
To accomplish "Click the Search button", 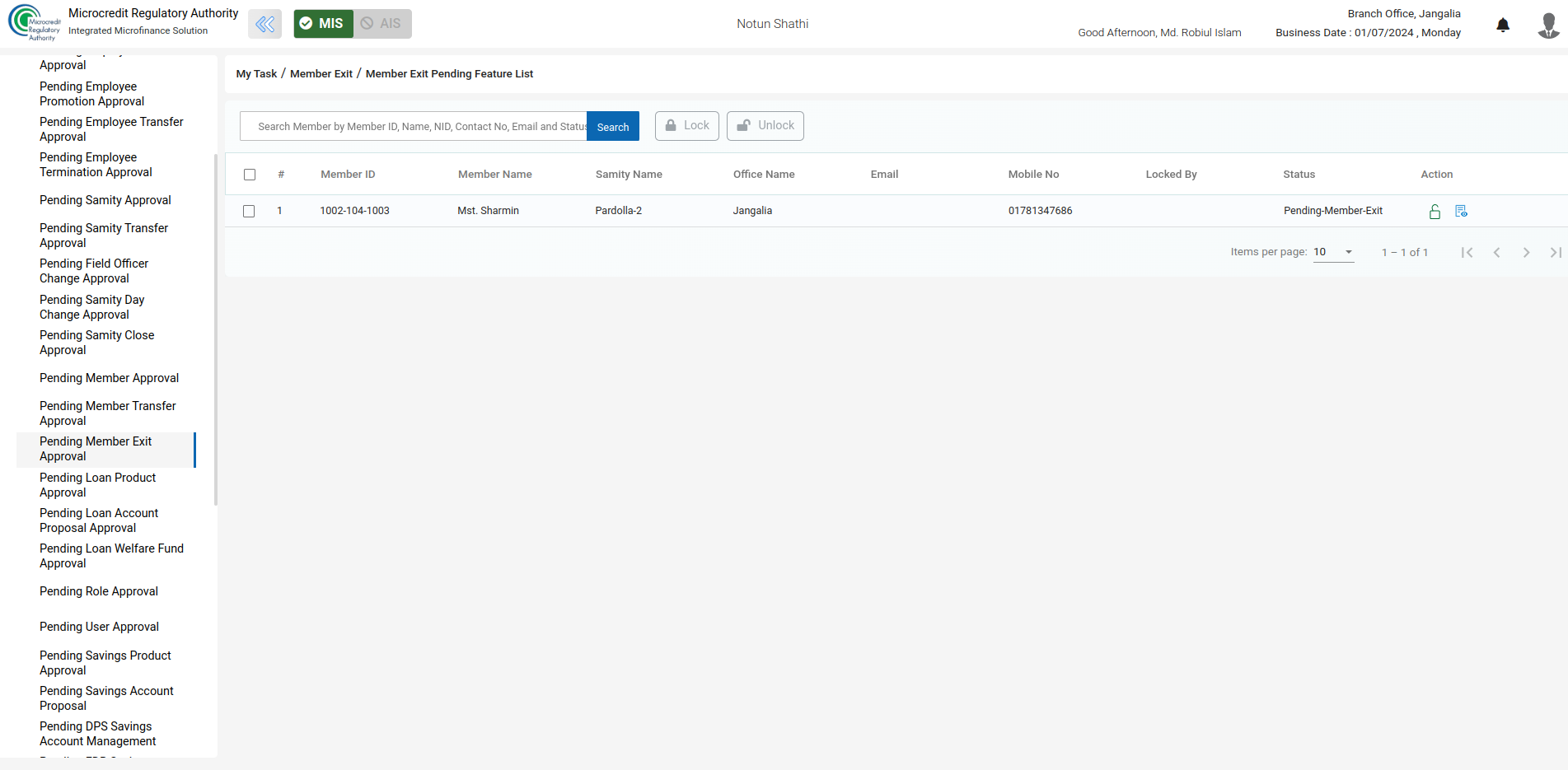I will pyautogui.click(x=613, y=127).
